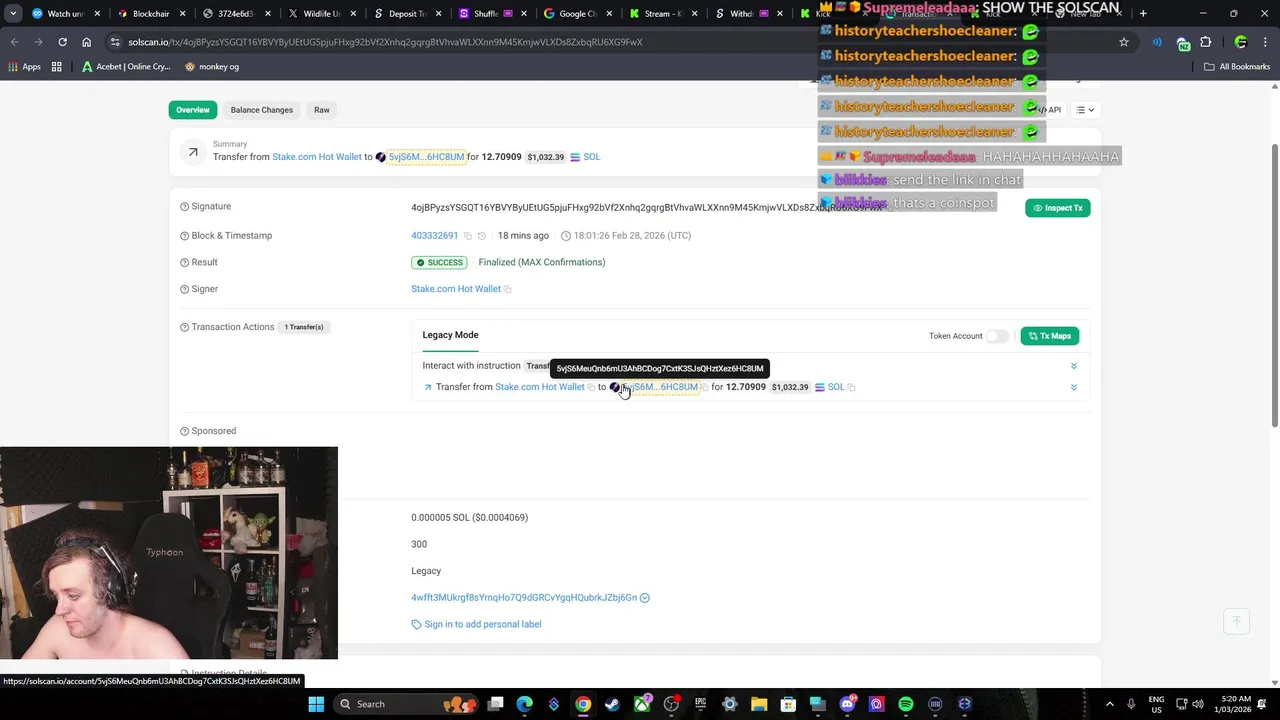This screenshot has height=720, width=1280.
Task: Expand the Transfer from Stake.com row details
Action: point(1074,387)
